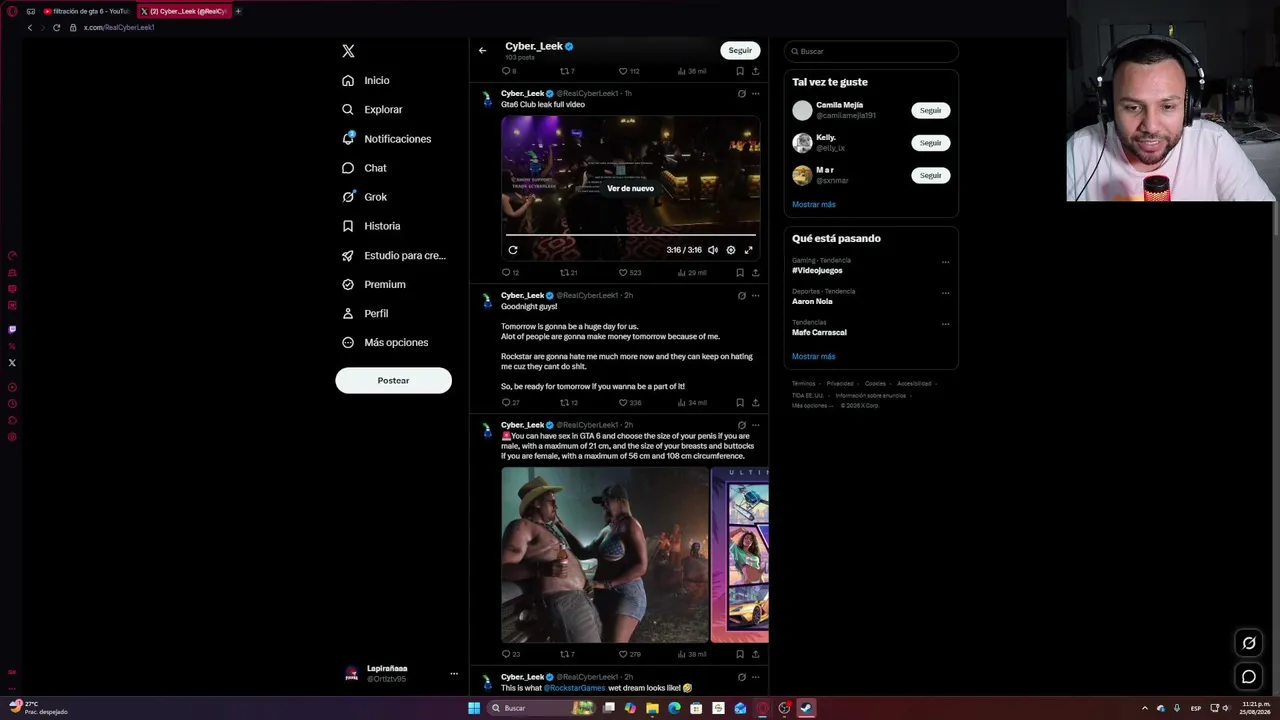The width and height of the screenshot is (1280, 720).
Task: Expand the video to fullscreen
Action: [x=748, y=250]
